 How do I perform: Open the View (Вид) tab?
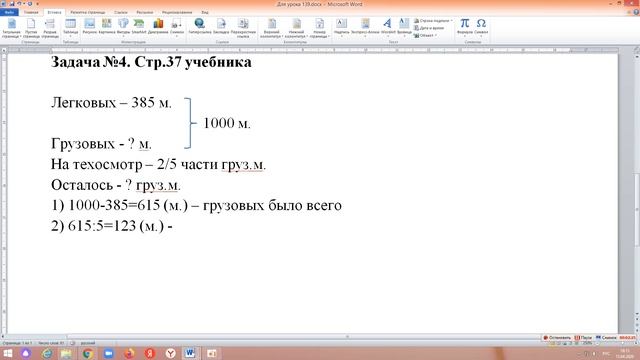click(205, 12)
